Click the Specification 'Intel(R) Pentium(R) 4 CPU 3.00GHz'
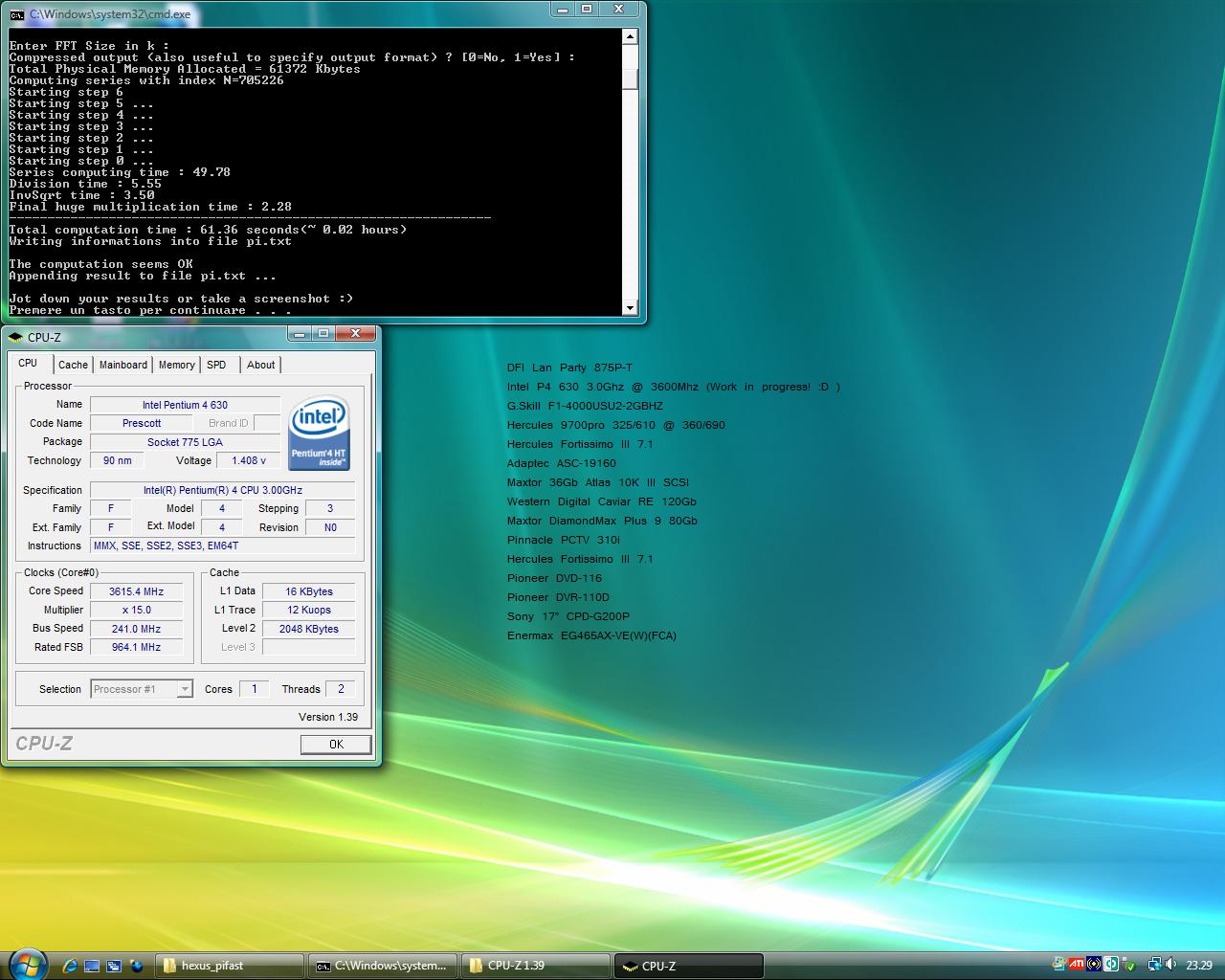Viewport: 1225px width, 980px height. pyautogui.click(x=223, y=490)
